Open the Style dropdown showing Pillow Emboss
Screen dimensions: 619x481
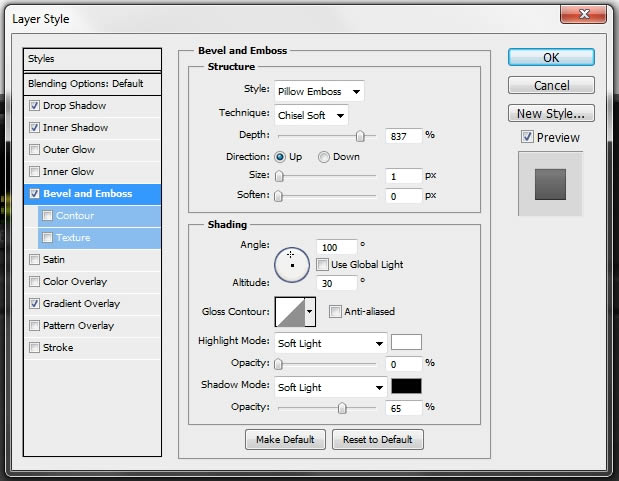319,92
